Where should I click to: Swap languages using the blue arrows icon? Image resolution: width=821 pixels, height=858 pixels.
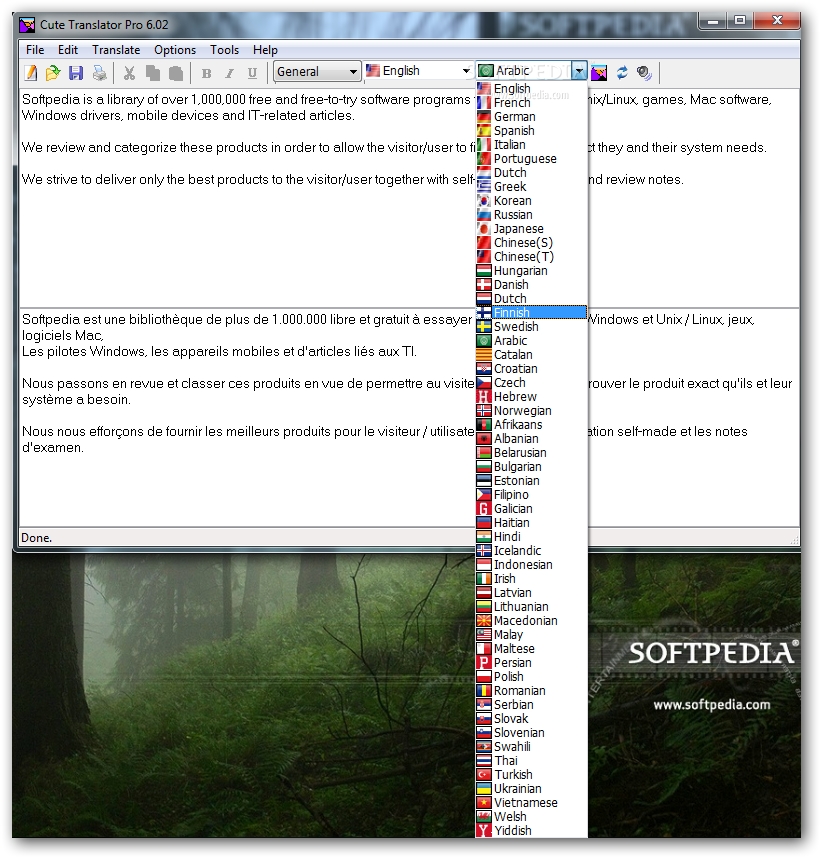click(622, 72)
